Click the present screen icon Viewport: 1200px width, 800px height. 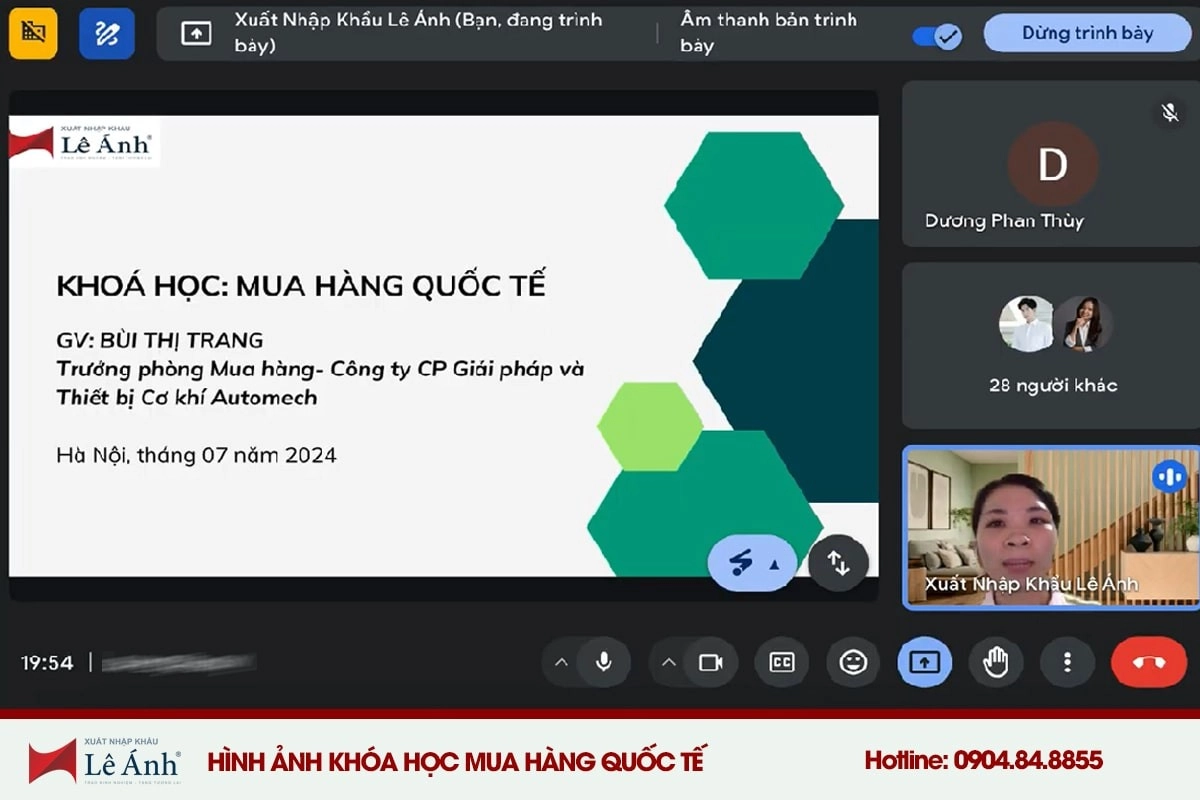tap(924, 662)
